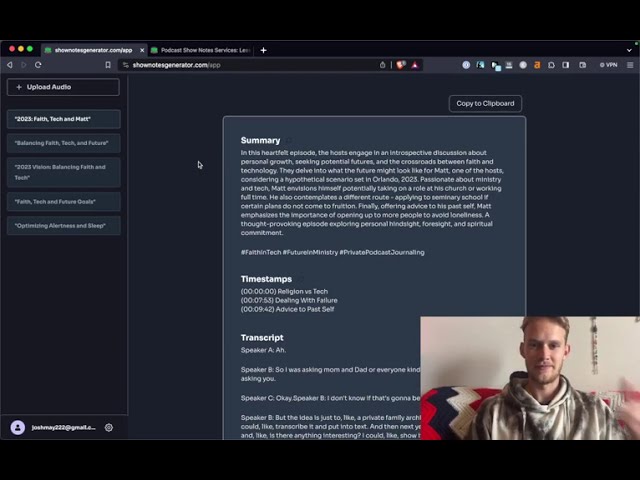Open the Brave Shields lion icon
640x480 pixels.
point(401,65)
